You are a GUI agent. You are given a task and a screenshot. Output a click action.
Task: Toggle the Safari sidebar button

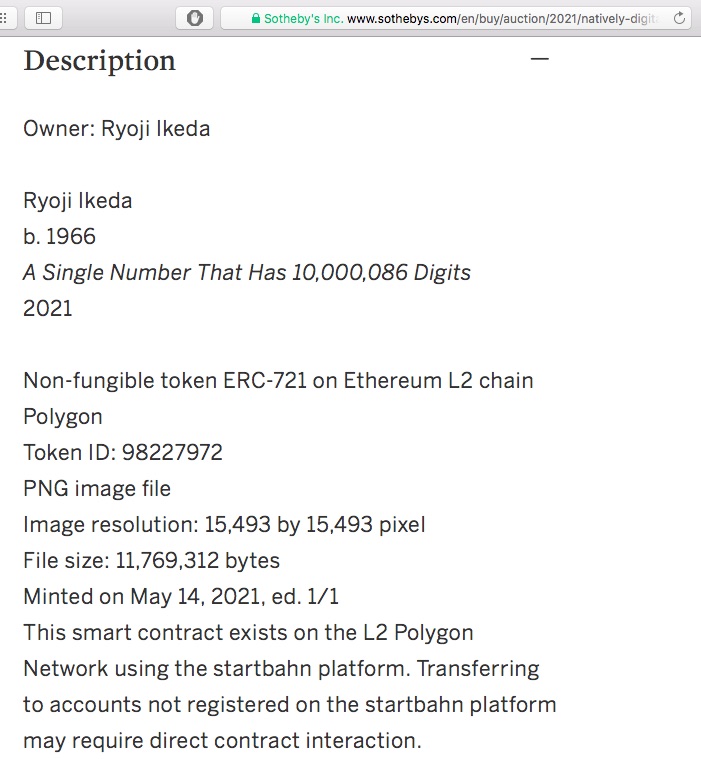[43, 18]
